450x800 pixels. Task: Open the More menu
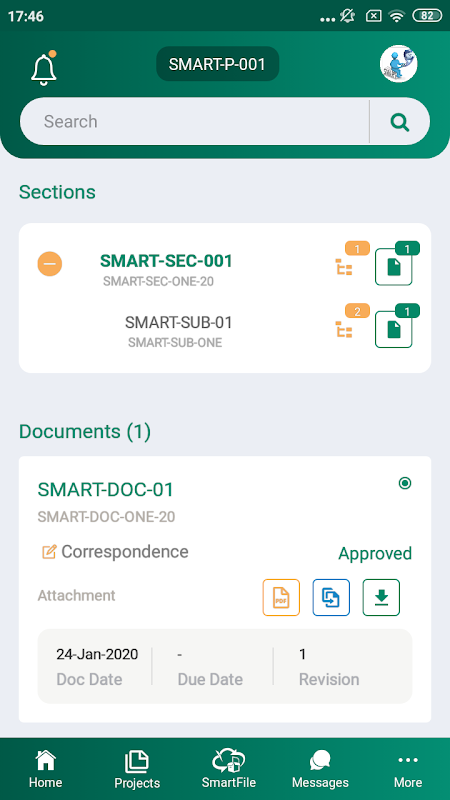coord(408,768)
